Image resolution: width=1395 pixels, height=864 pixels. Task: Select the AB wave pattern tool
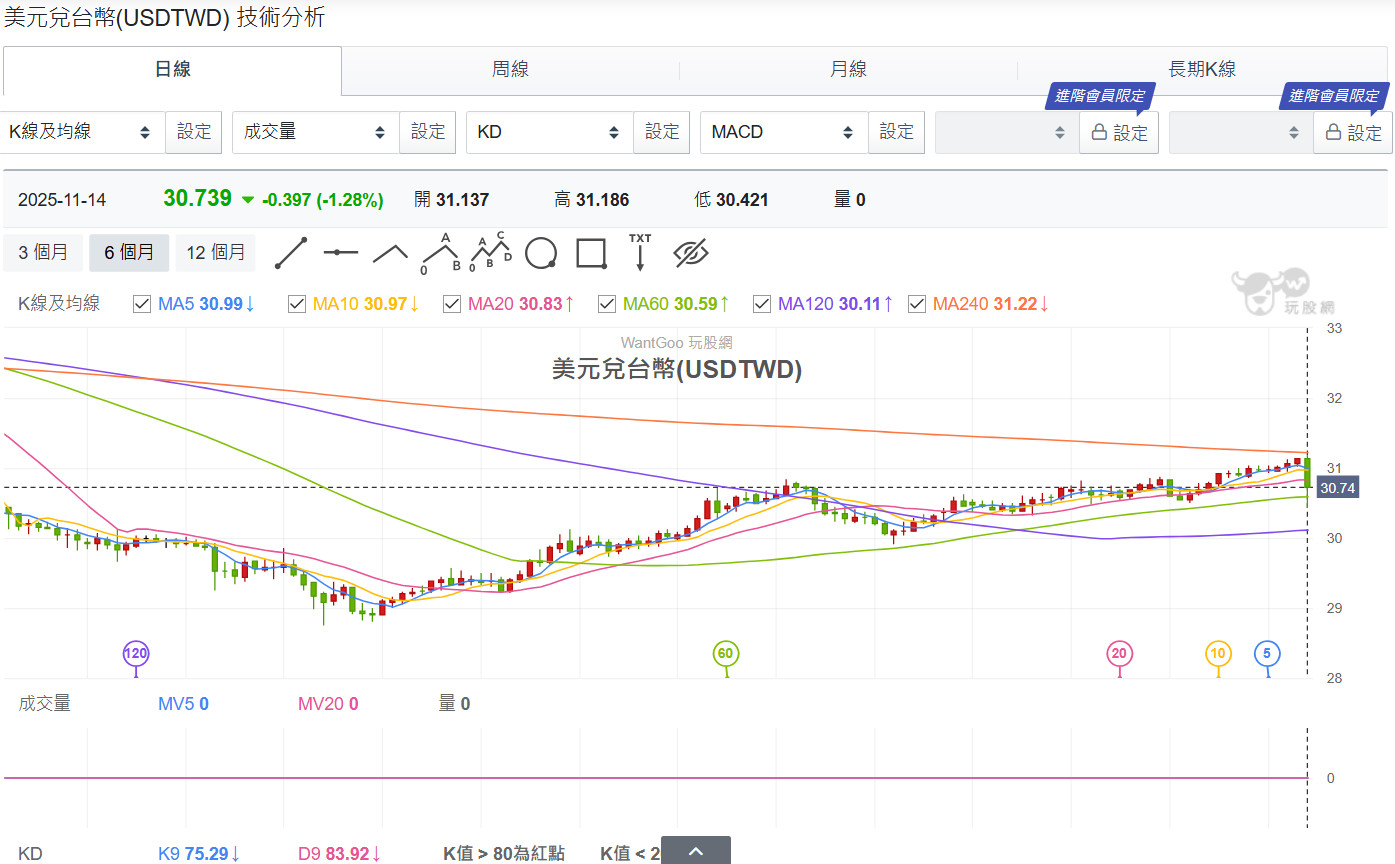point(440,253)
